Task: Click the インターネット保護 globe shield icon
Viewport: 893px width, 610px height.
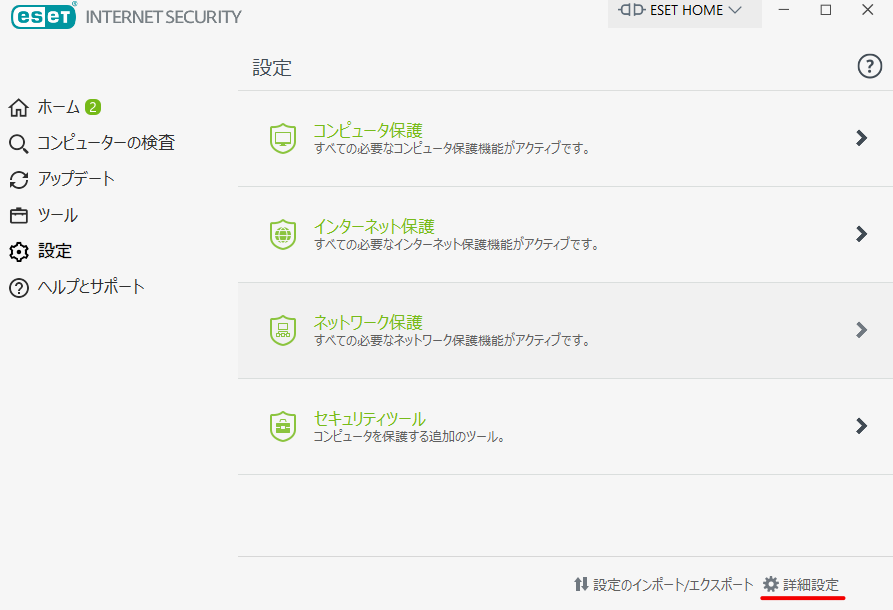Action: [x=283, y=234]
